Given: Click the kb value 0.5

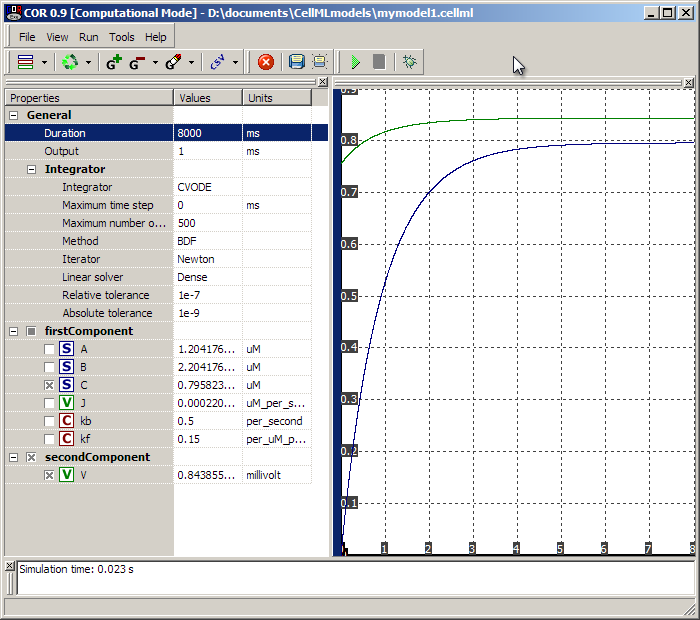Looking at the screenshot, I should [208, 421].
